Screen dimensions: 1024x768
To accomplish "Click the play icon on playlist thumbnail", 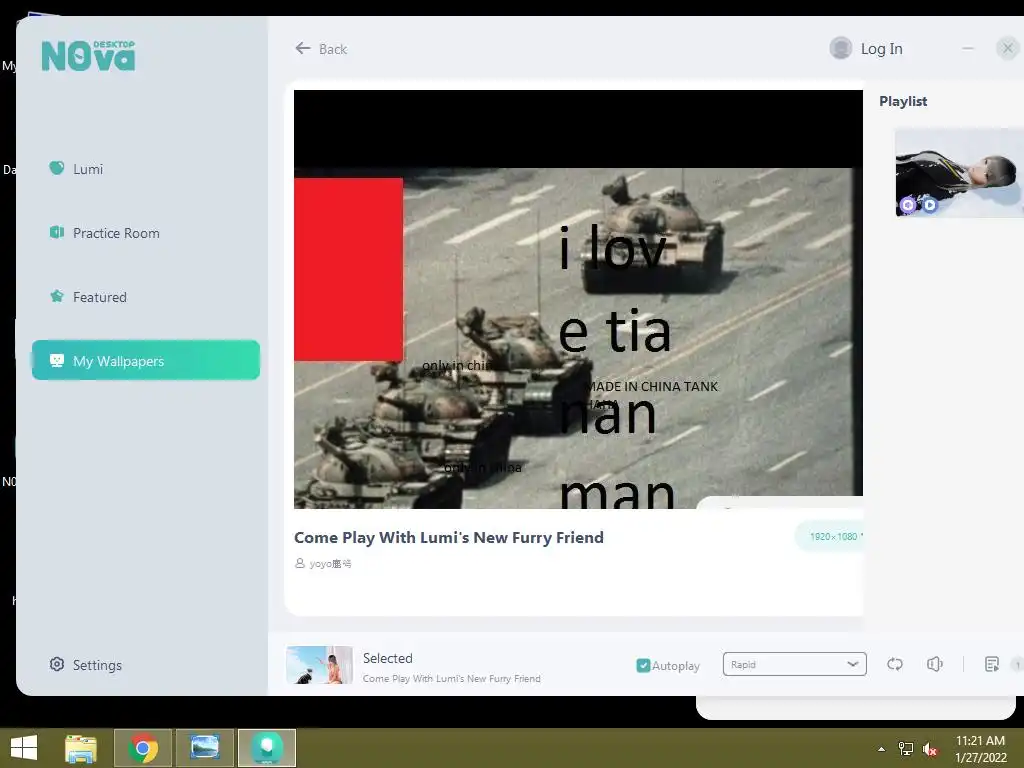I will click(929, 205).
